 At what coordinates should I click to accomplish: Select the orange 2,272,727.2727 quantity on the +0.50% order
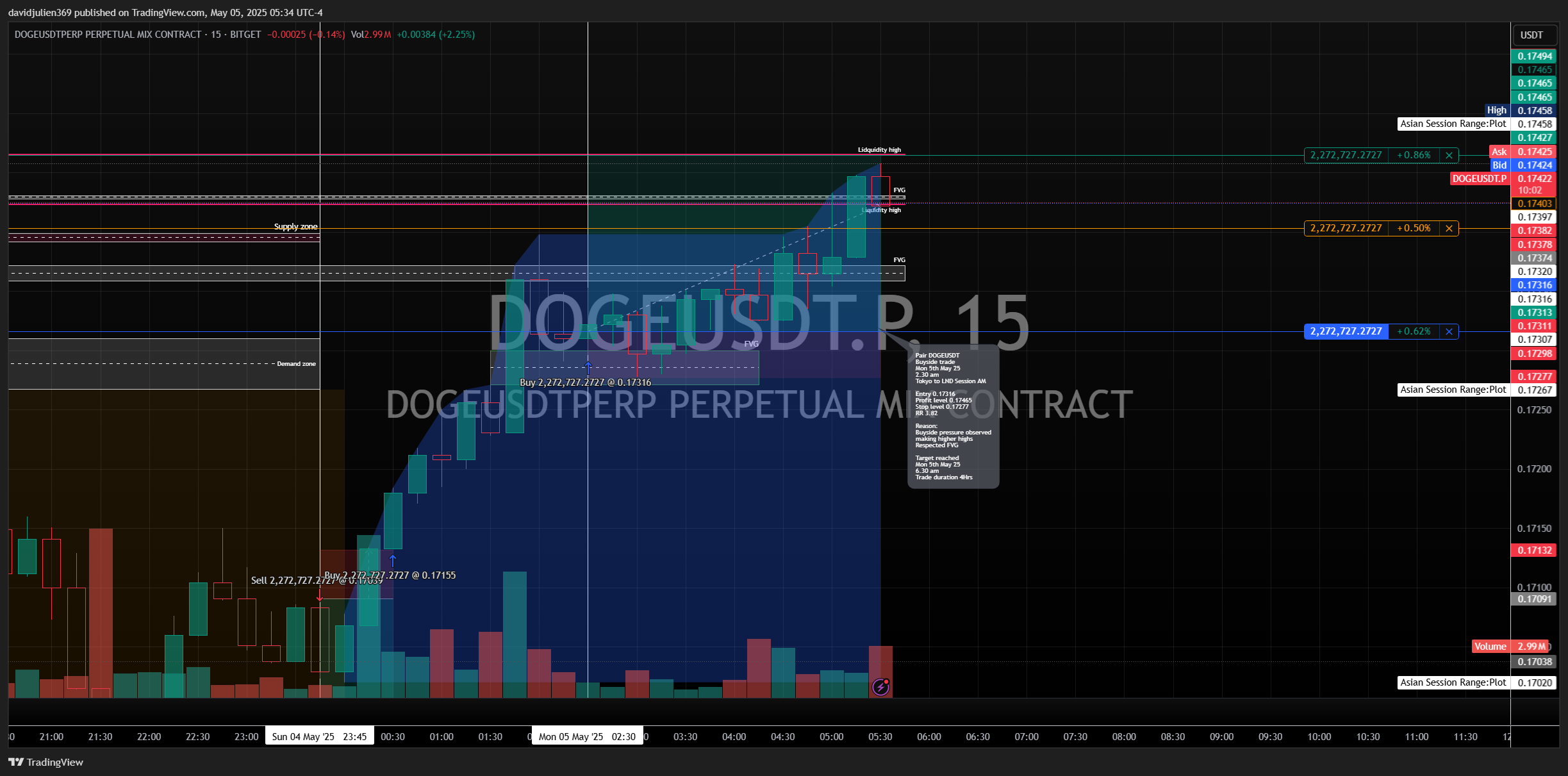click(x=1346, y=228)
